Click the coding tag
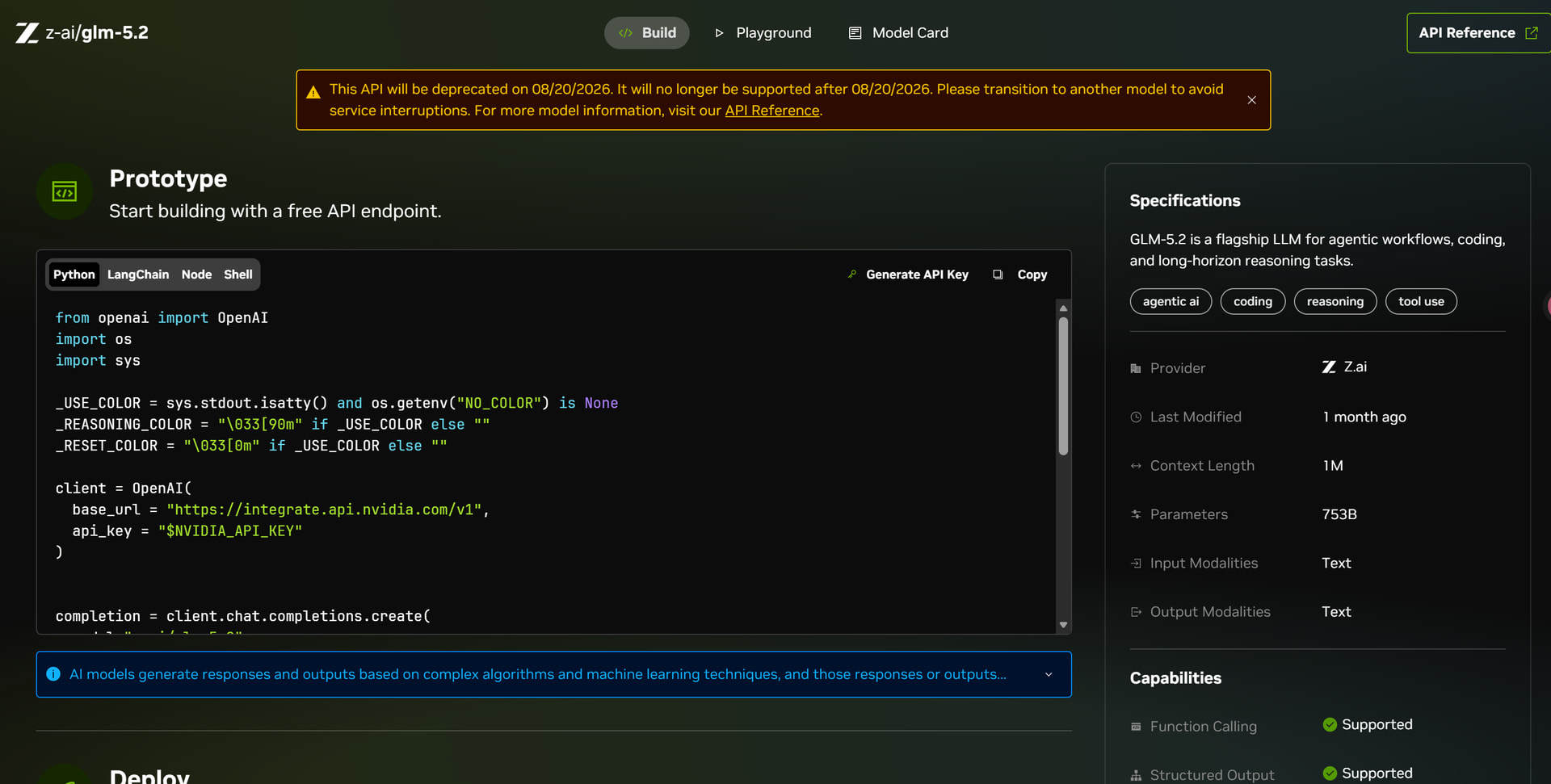Image resolution: width=1551 pixels, height=784 pixels. [x=1252, y=301]
